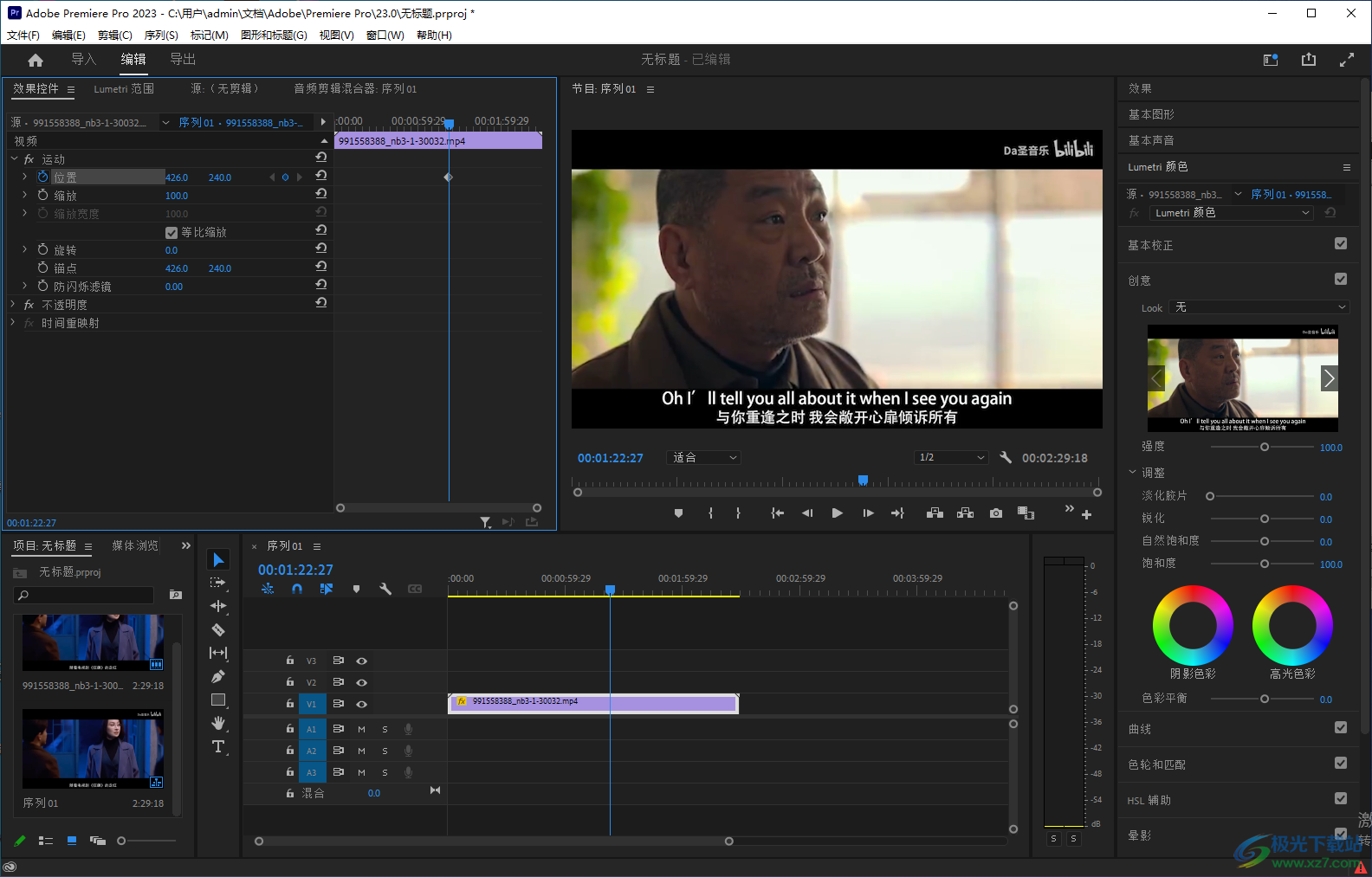This screenshot has width=1372, height=877.
Task: Expand the Opacity effect
Action: [x=13, y=305]
